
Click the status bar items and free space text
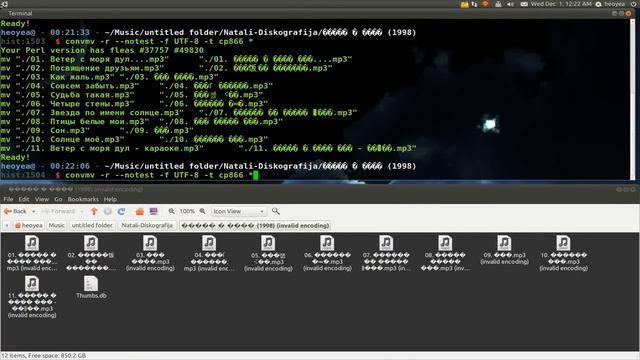tap(44, 356)
